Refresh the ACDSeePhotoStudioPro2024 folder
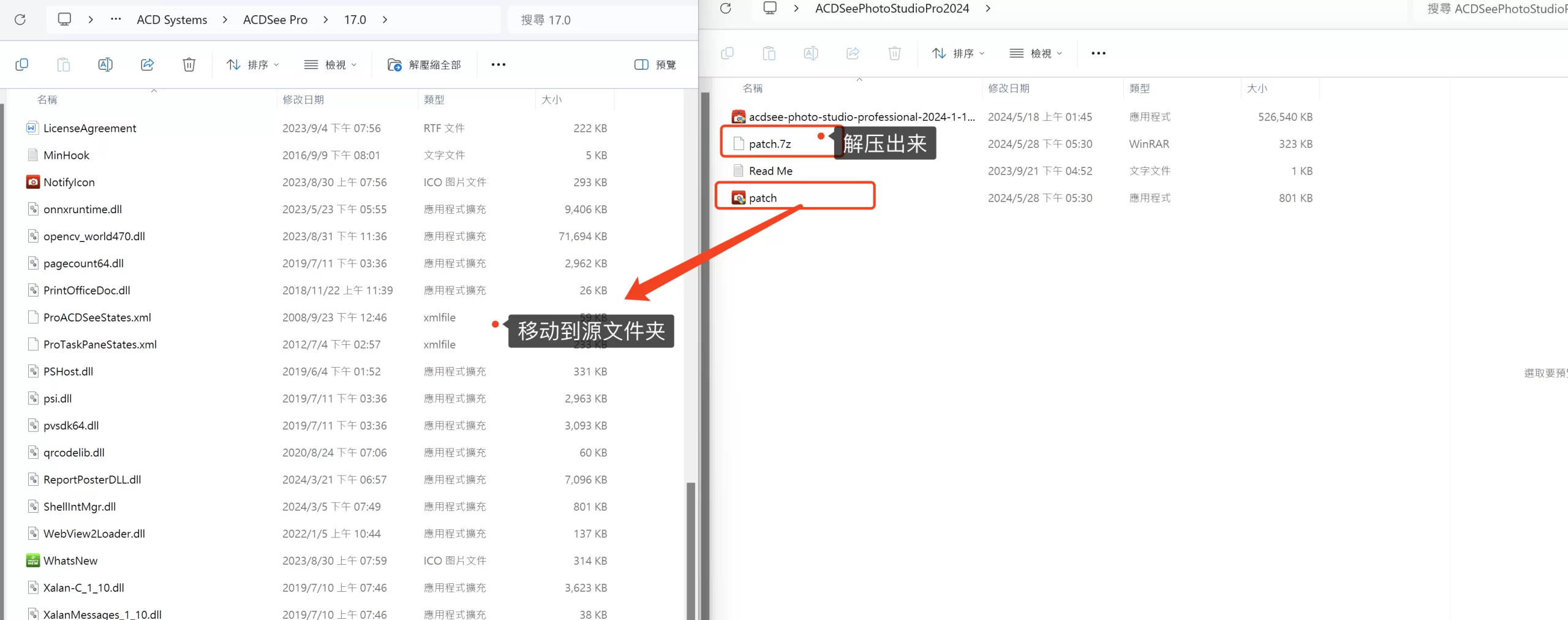The width and height of the screenshot is (1568, 620). pyautogui.click(x=726, y=9)
